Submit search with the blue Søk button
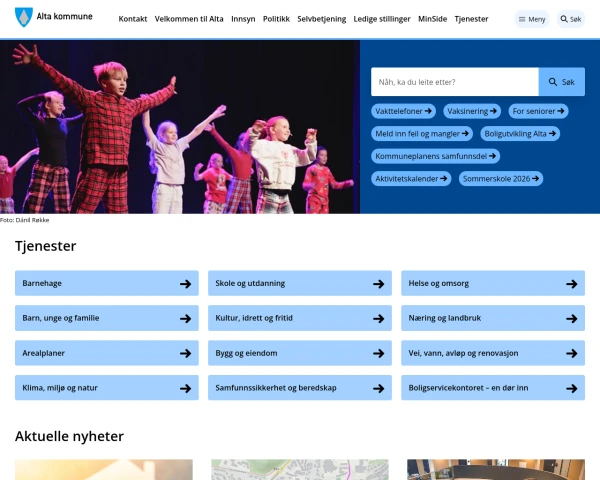Screen dimensions: 600x480 pyautogui.click(x=561, y=82)
